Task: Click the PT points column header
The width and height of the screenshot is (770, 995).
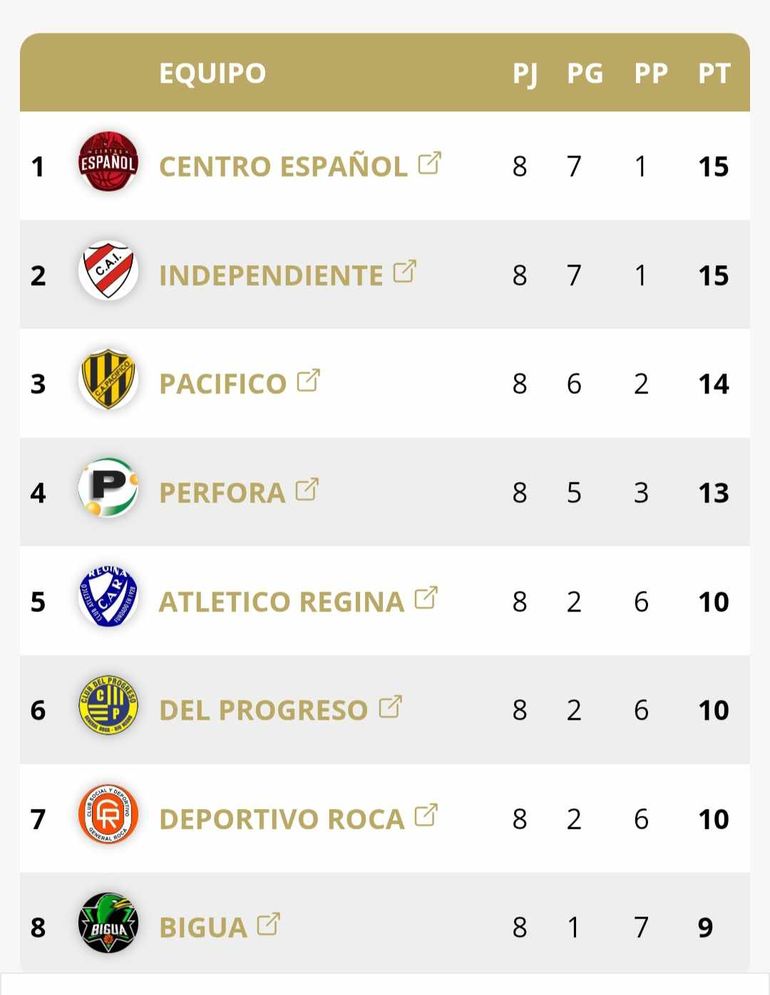Action: point(714,73)
